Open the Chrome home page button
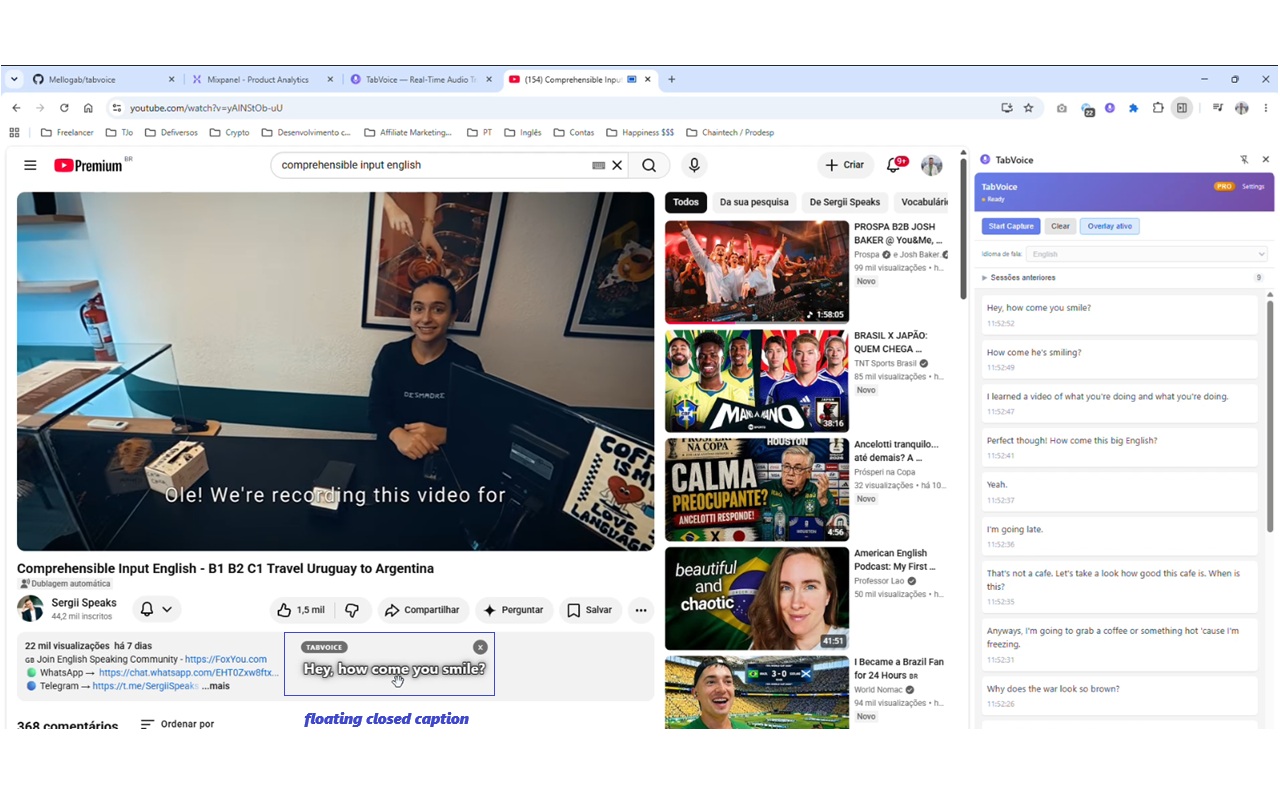This screenshot has width=1280, height=800. [x=88, y=108]
